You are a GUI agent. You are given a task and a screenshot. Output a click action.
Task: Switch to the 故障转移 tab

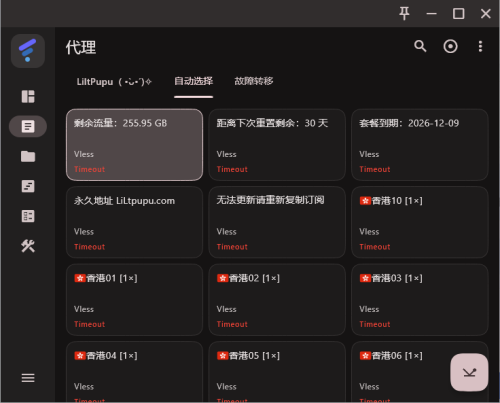point(254,81)
